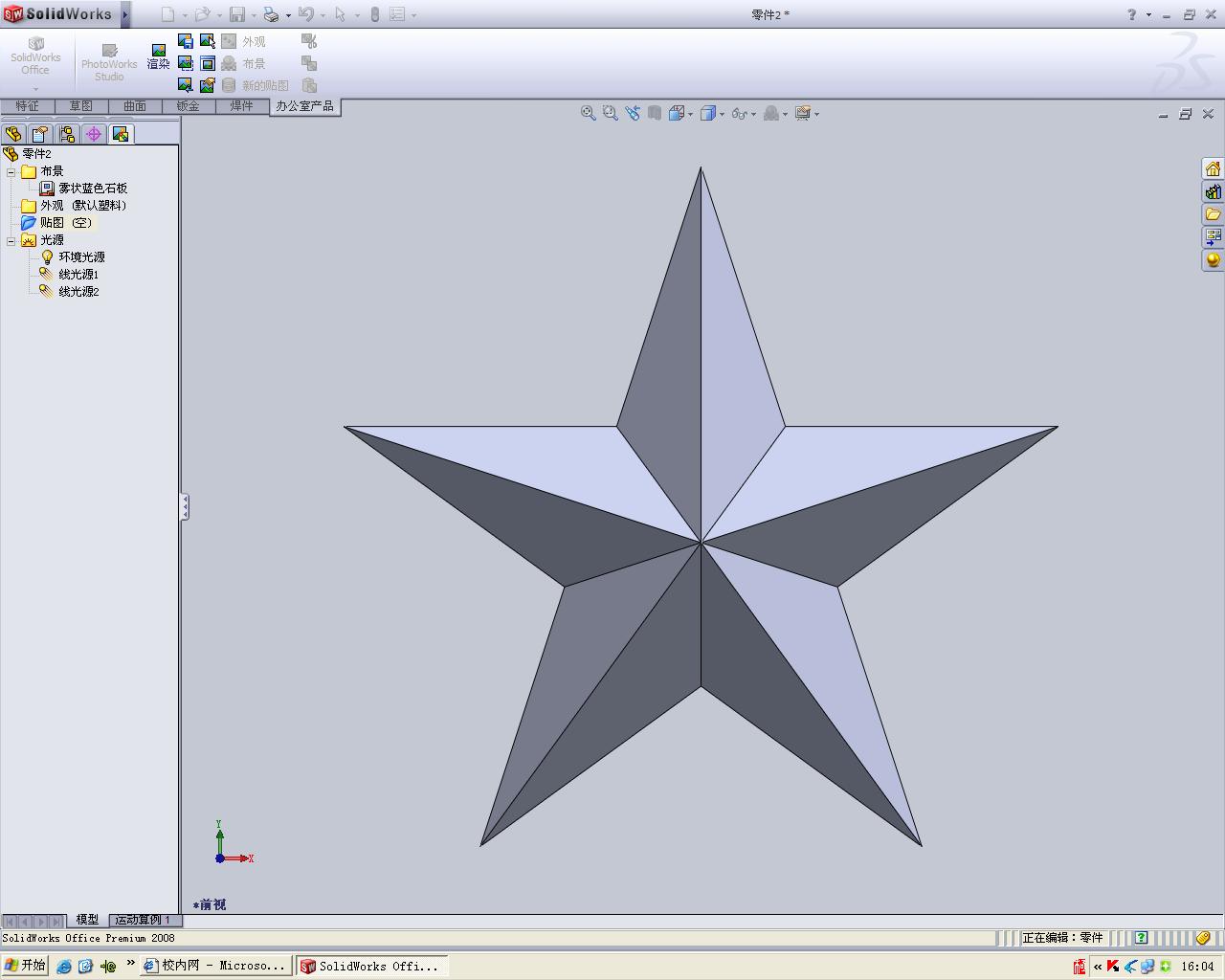Viewport: 1225px width, 980px height.
Task: Open the RenderManager tab icon
Action: click(x=121, y=134)
